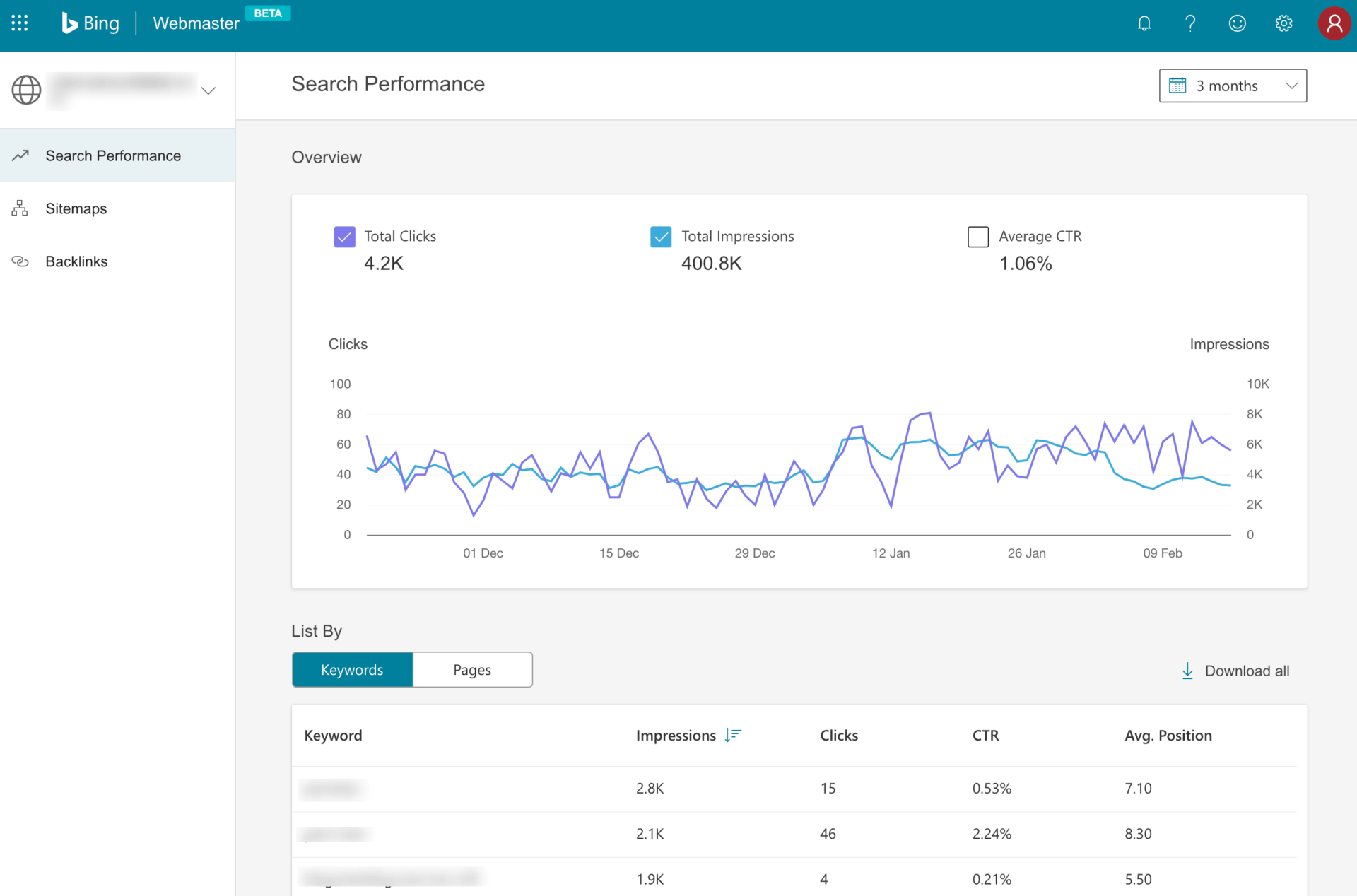The image size is (1357, 896).
Task: Switch to the Pages tab
Action: (x=472, y=669)
